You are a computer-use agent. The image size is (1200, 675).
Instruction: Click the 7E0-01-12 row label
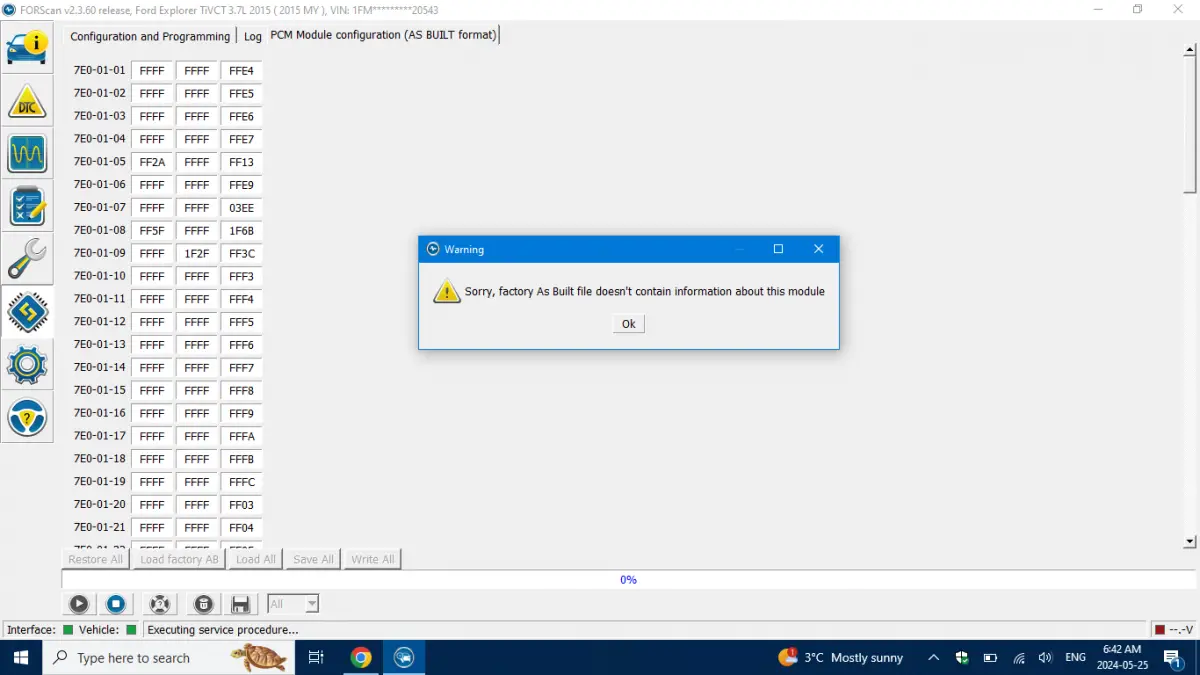click(x=100, y=322)
